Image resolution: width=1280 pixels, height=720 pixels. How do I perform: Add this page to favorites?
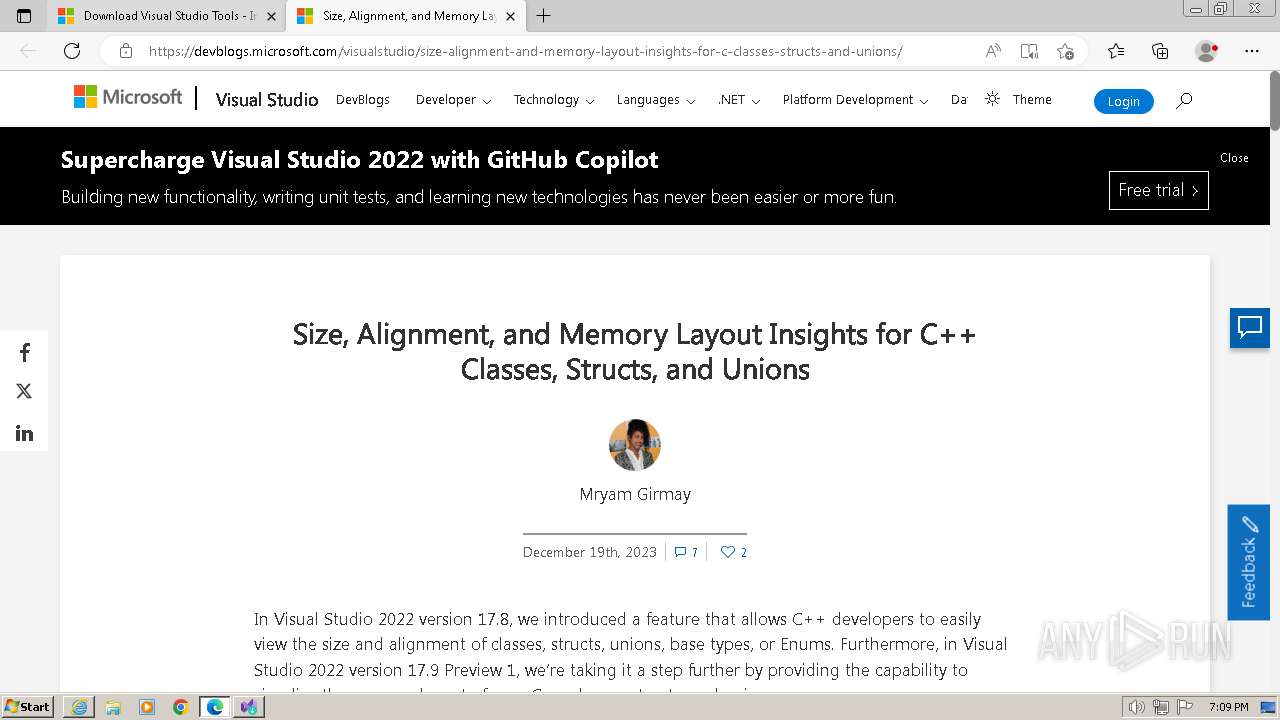click(x=1065, y=51)
